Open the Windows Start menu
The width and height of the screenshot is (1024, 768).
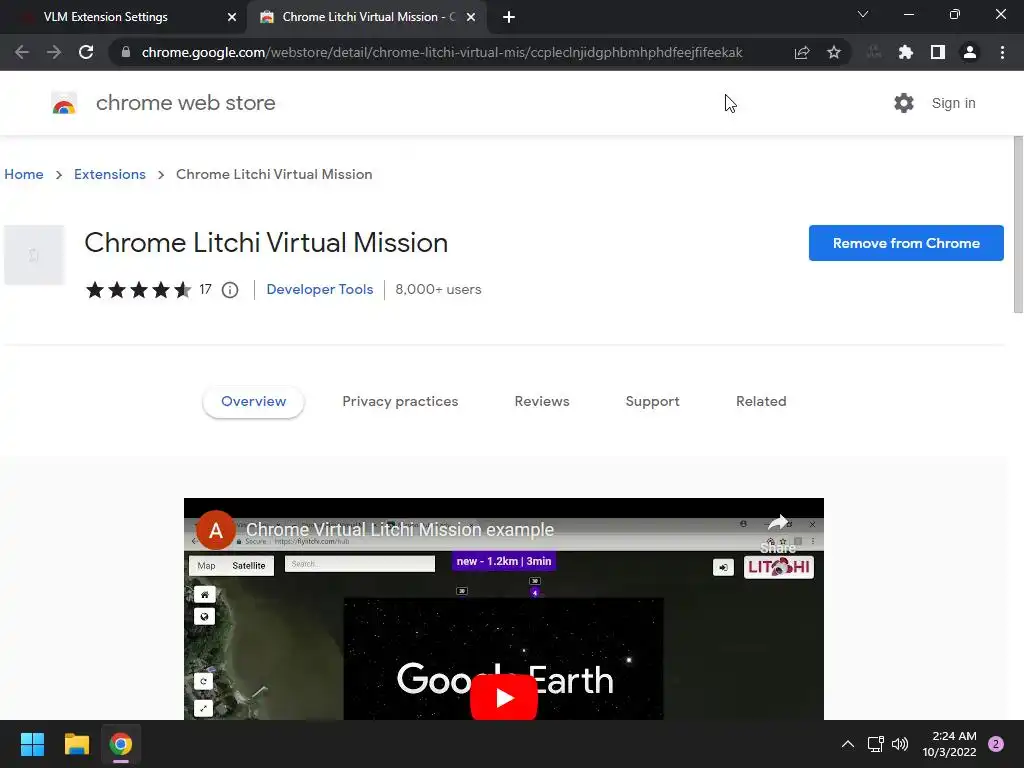(x=32, y=744)
